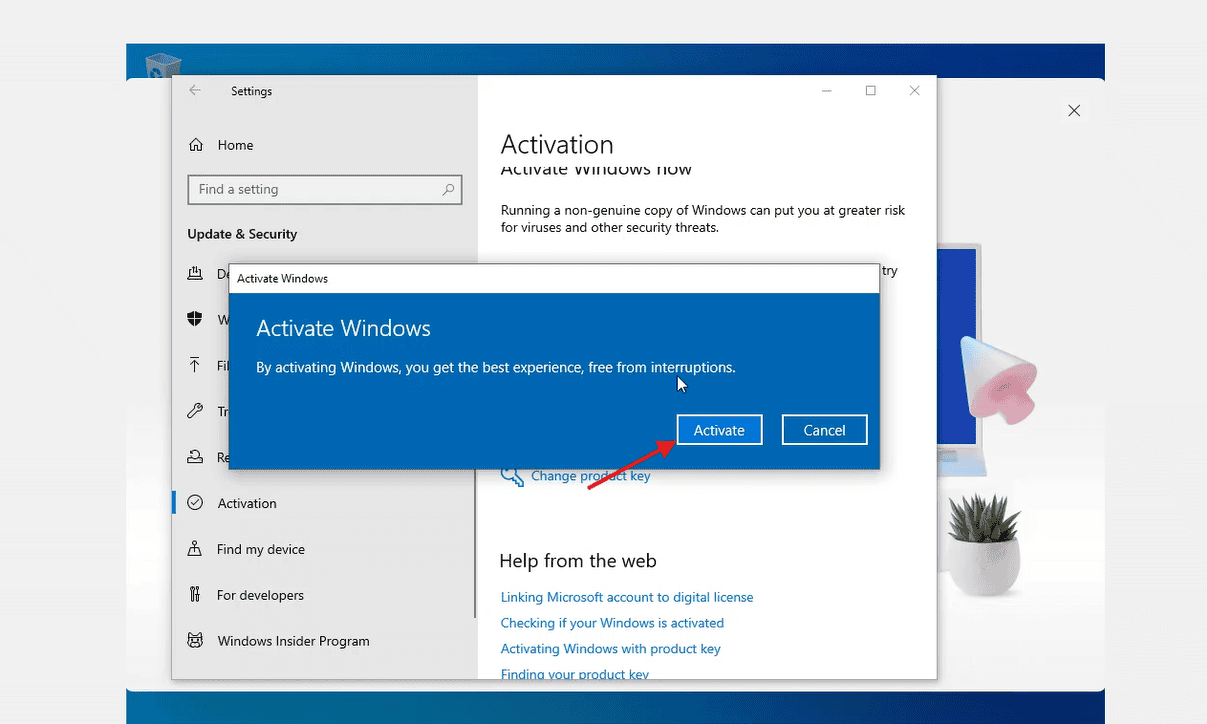This screenshot has height=724, width=1207.
Task: Click the Find my device person icon
Action: (x=195, y=549)
